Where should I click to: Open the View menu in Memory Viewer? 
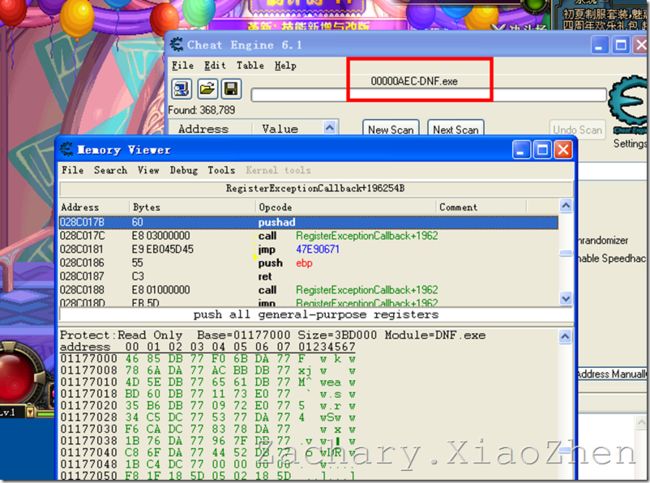click(x=148, y=170)
